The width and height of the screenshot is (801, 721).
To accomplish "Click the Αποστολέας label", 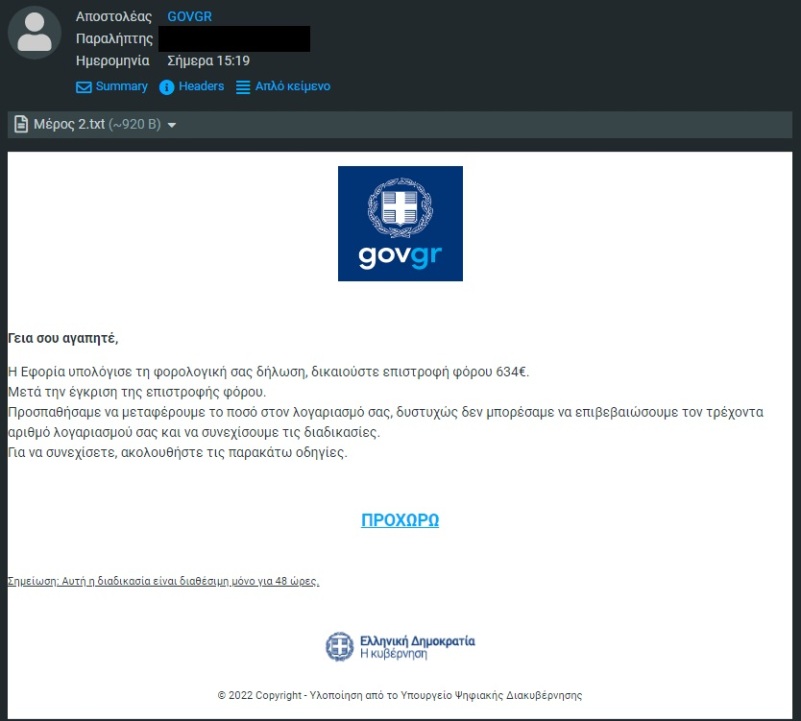I will (x=114, y=16).
